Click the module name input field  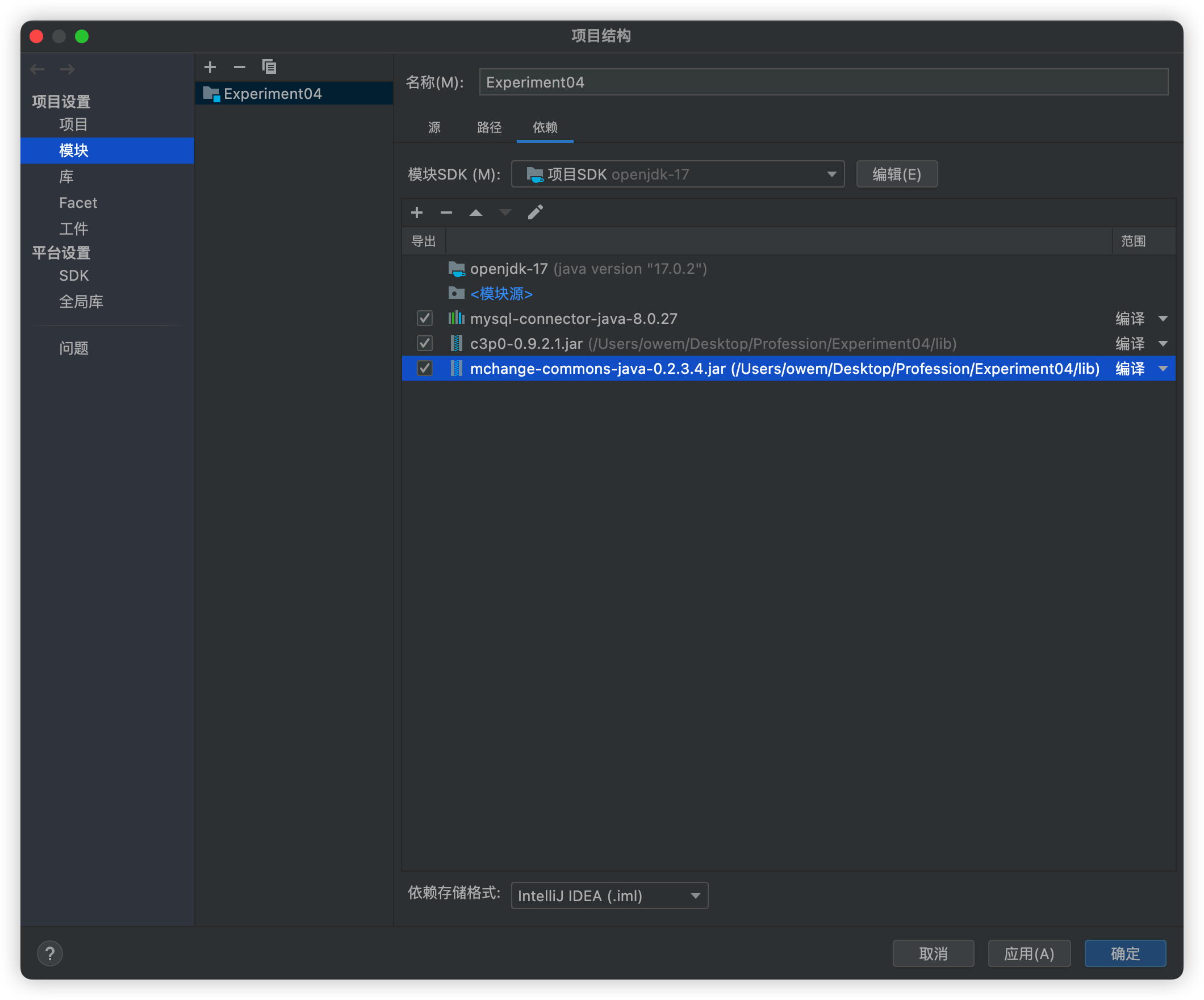coord(823,82)
